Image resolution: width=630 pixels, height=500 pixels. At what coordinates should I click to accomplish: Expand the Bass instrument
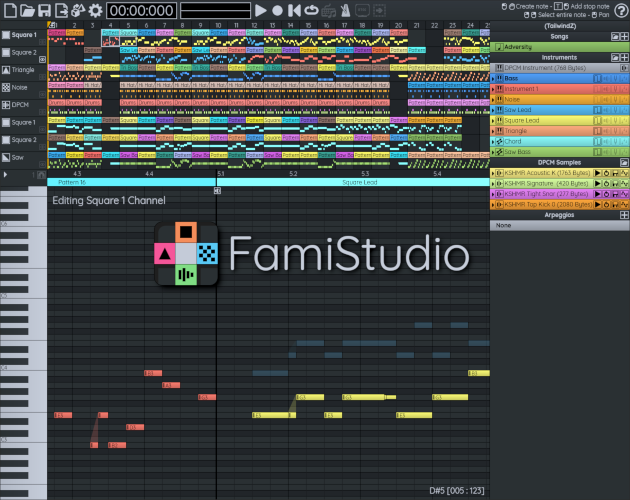click(493, 79)
